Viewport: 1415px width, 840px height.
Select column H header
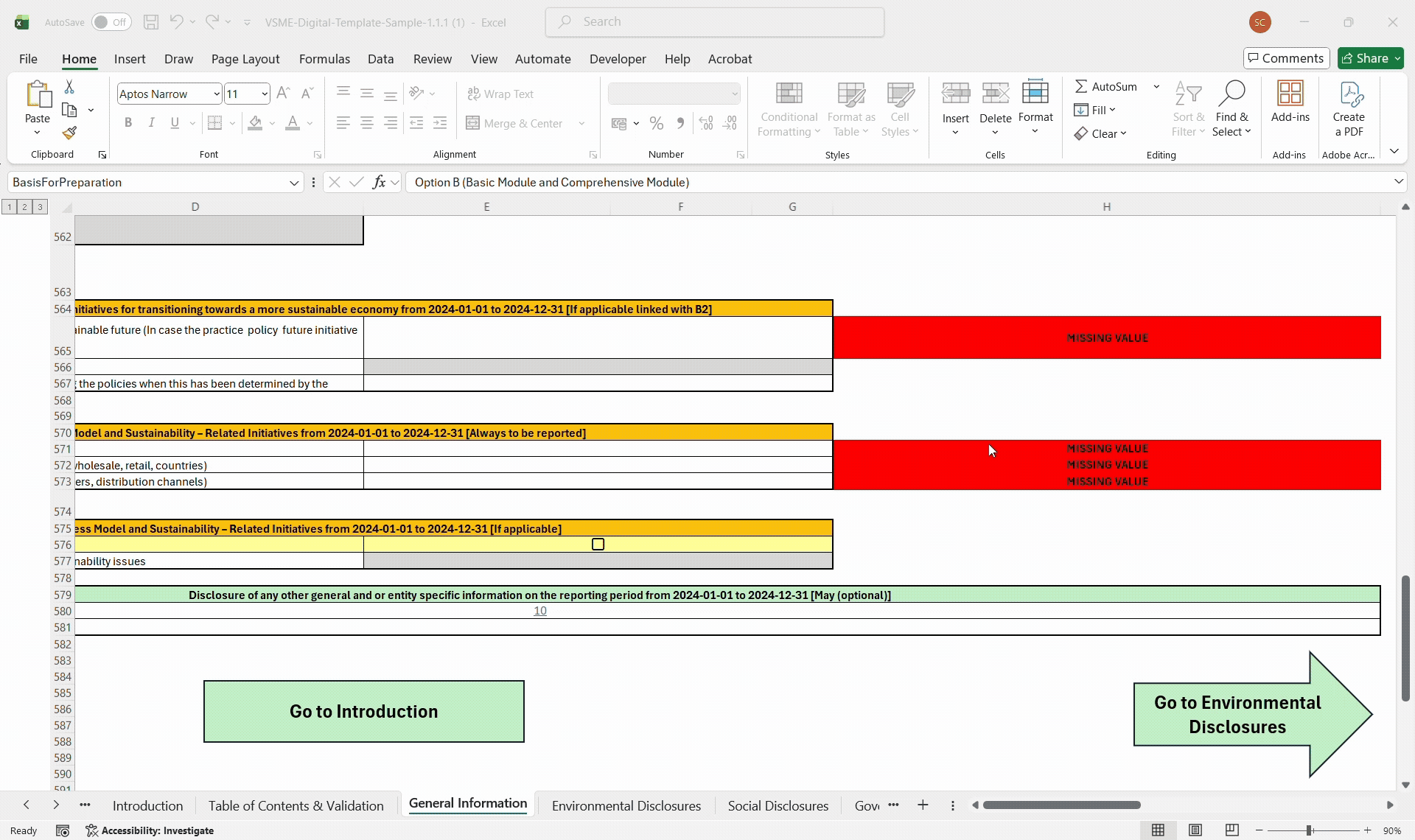click(x=1106, y=207)
